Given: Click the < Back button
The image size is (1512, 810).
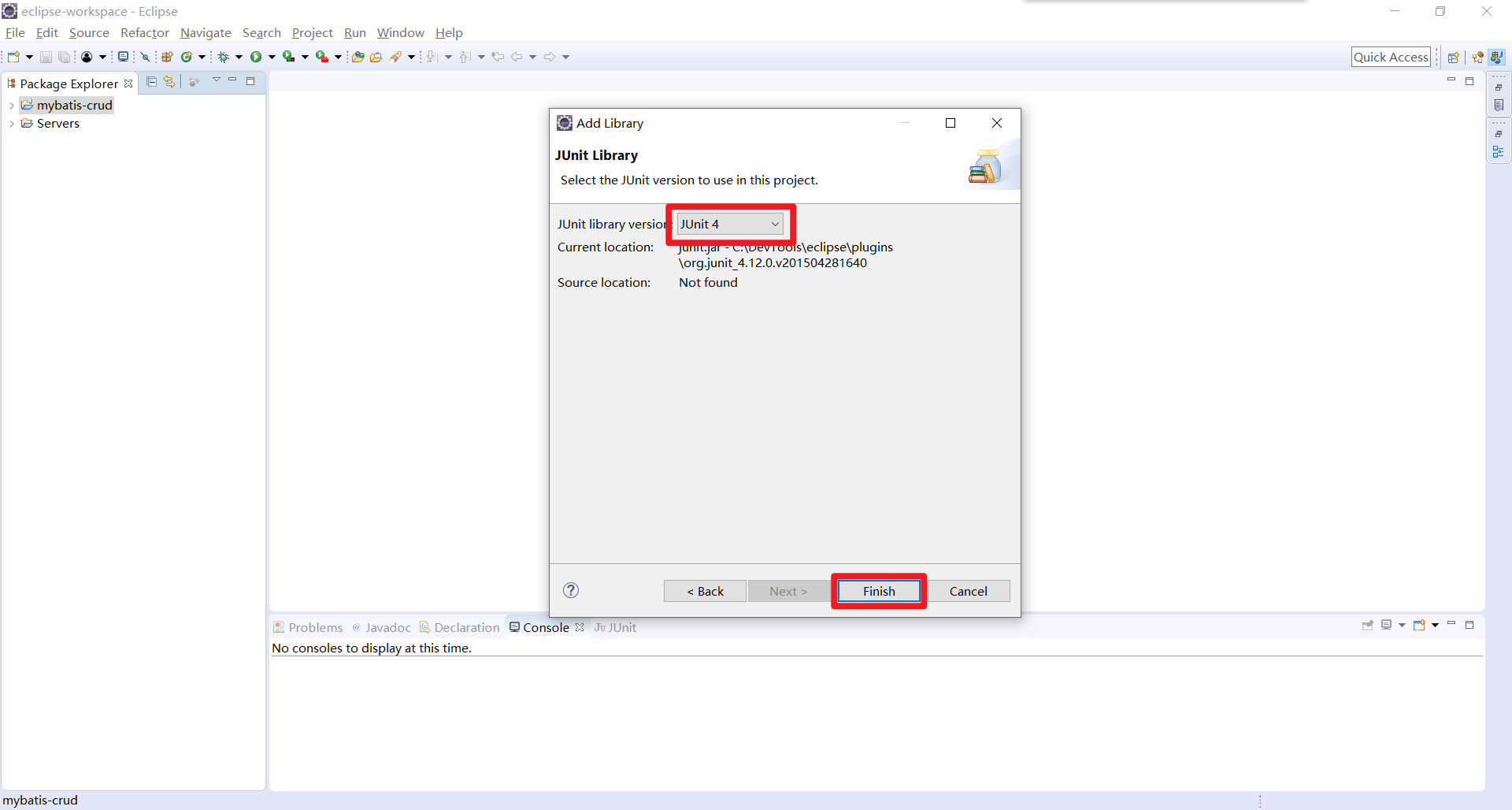Looking at the screenshot, I should (x=705, y=591).
